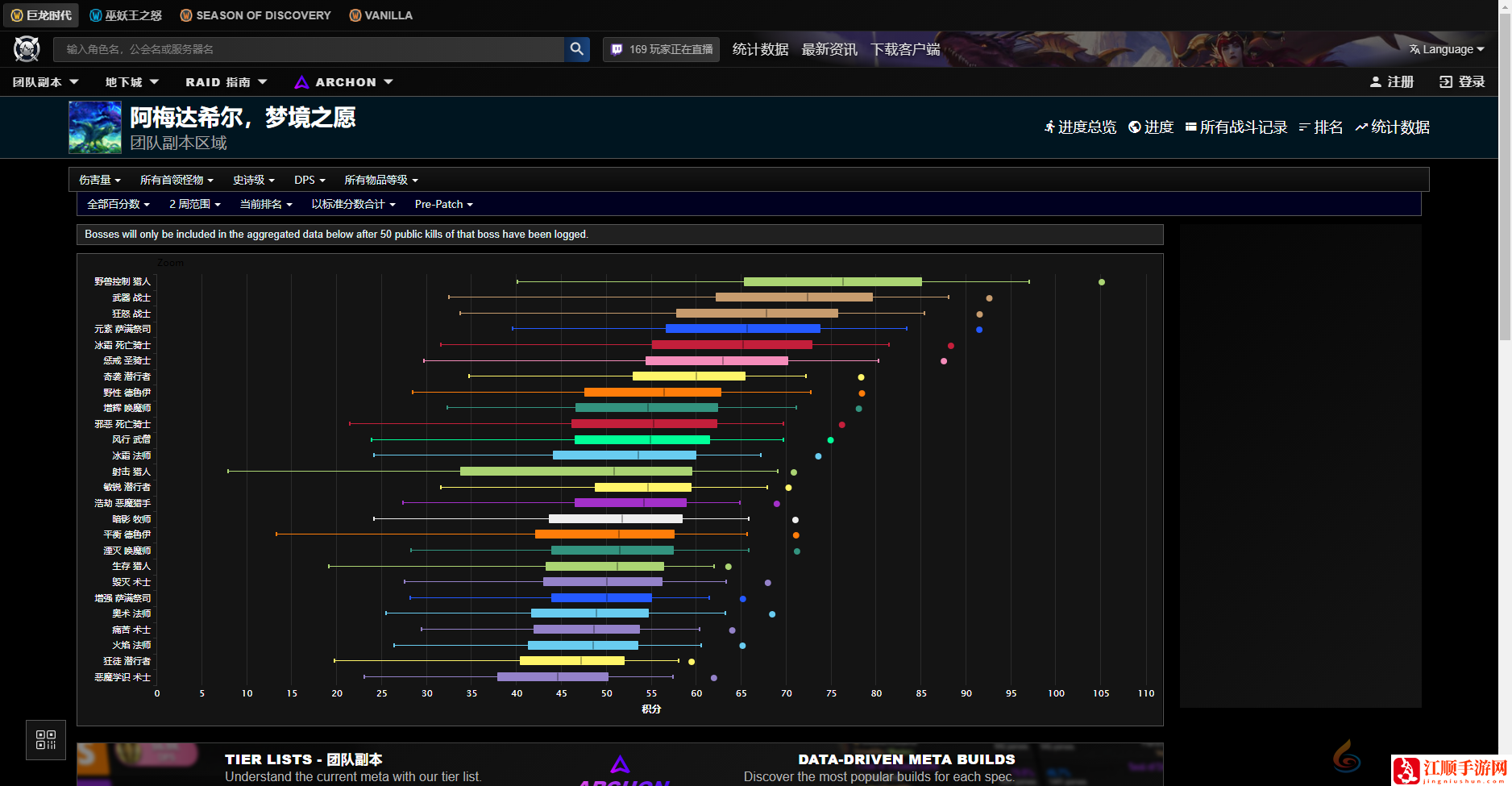
Task: Open the Language dropdown
Action: tap(1447, 49)
